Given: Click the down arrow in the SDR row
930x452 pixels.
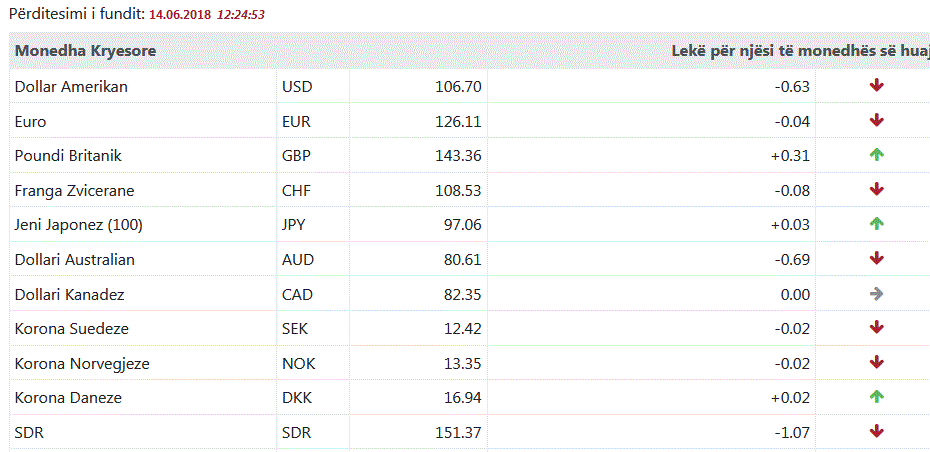Looking at the screenshot, I should point(877,432).
